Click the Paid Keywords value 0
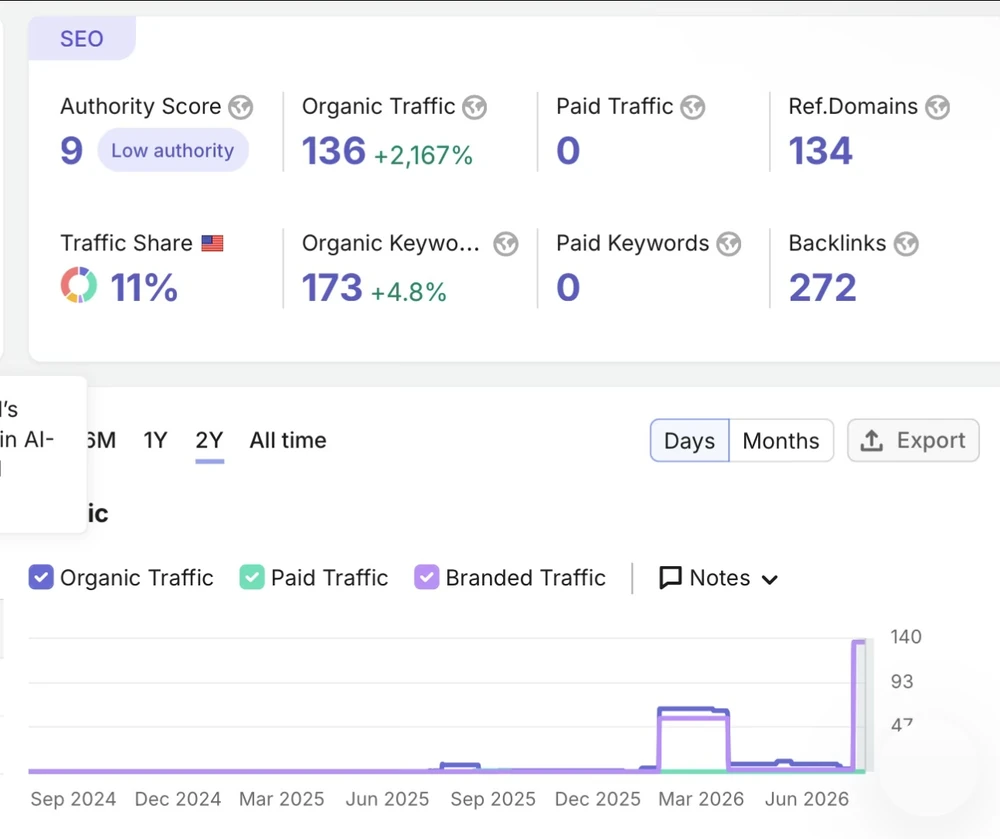Screen dimensions: 1000x839 coord(568,288)
